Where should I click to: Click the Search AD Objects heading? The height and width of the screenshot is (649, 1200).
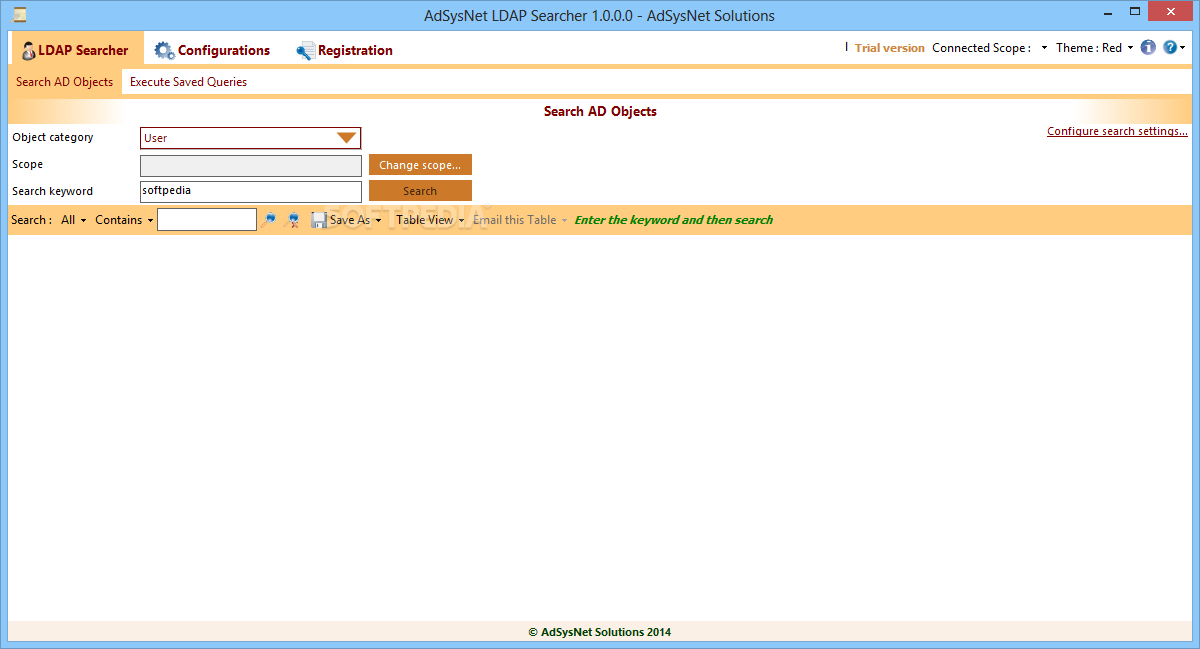pos(600,112)
